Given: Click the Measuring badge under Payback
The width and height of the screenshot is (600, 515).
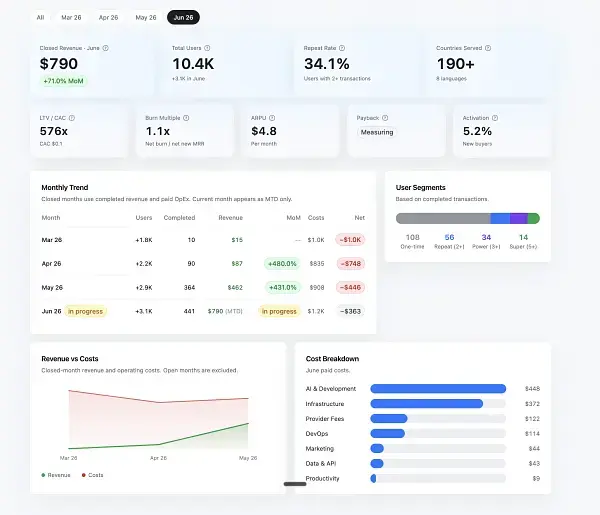Looking at the screenshot, I should pos(377,132).
